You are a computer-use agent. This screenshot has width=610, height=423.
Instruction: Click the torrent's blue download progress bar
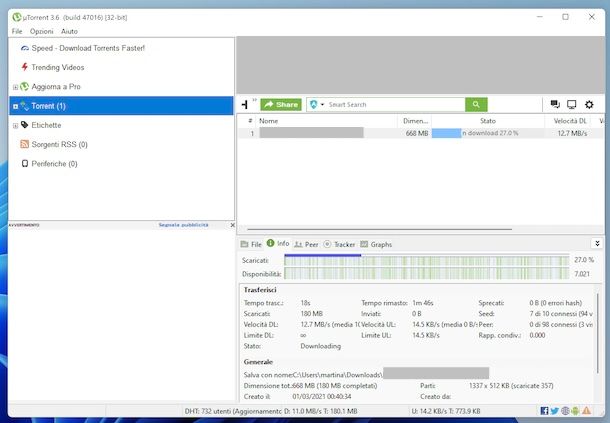pos(447,133)
